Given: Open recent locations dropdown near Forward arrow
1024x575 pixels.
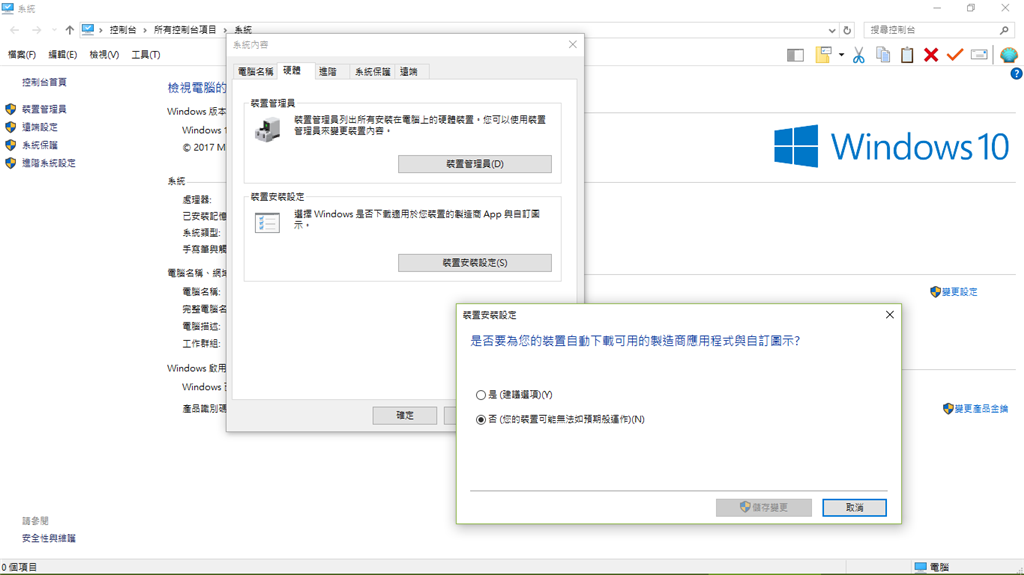Looking at the screenshot, I should 54,30.
